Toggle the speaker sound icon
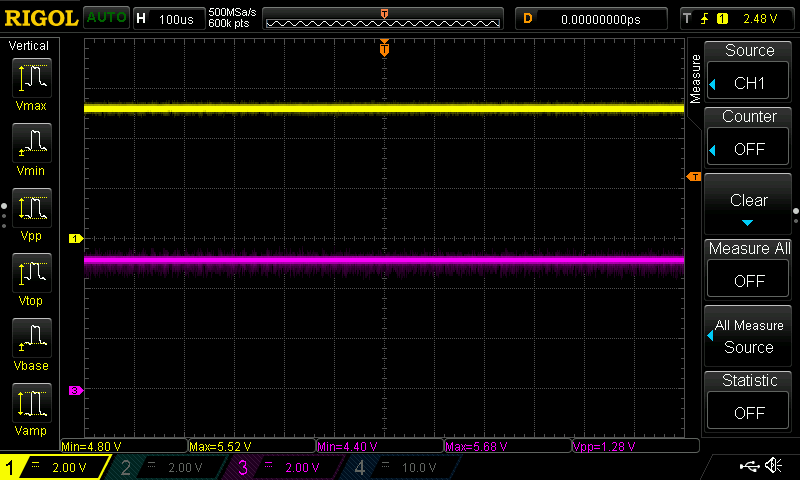Screen dimensions: 800x480 tap(773, 465)
